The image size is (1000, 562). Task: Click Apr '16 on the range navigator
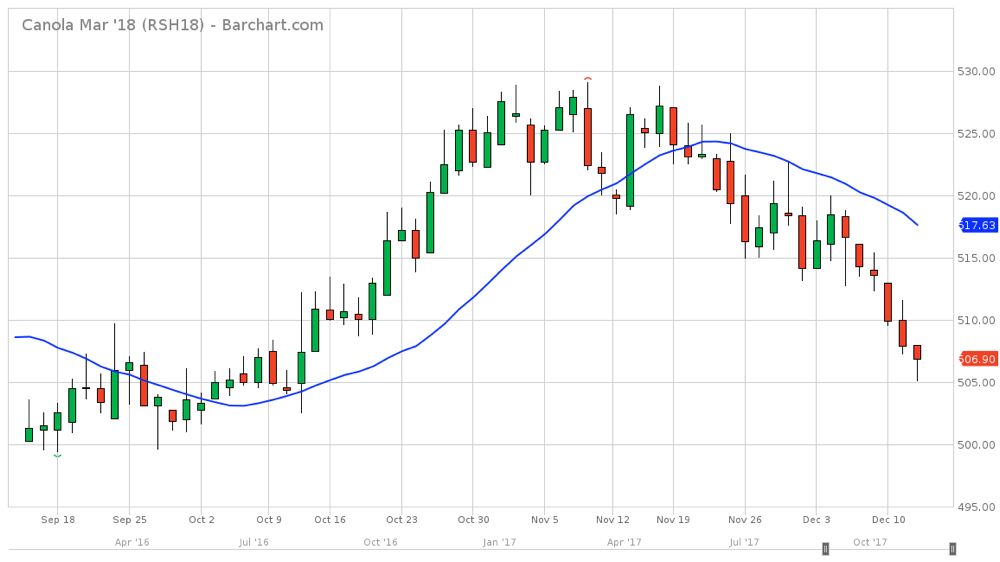click(132, 542)
